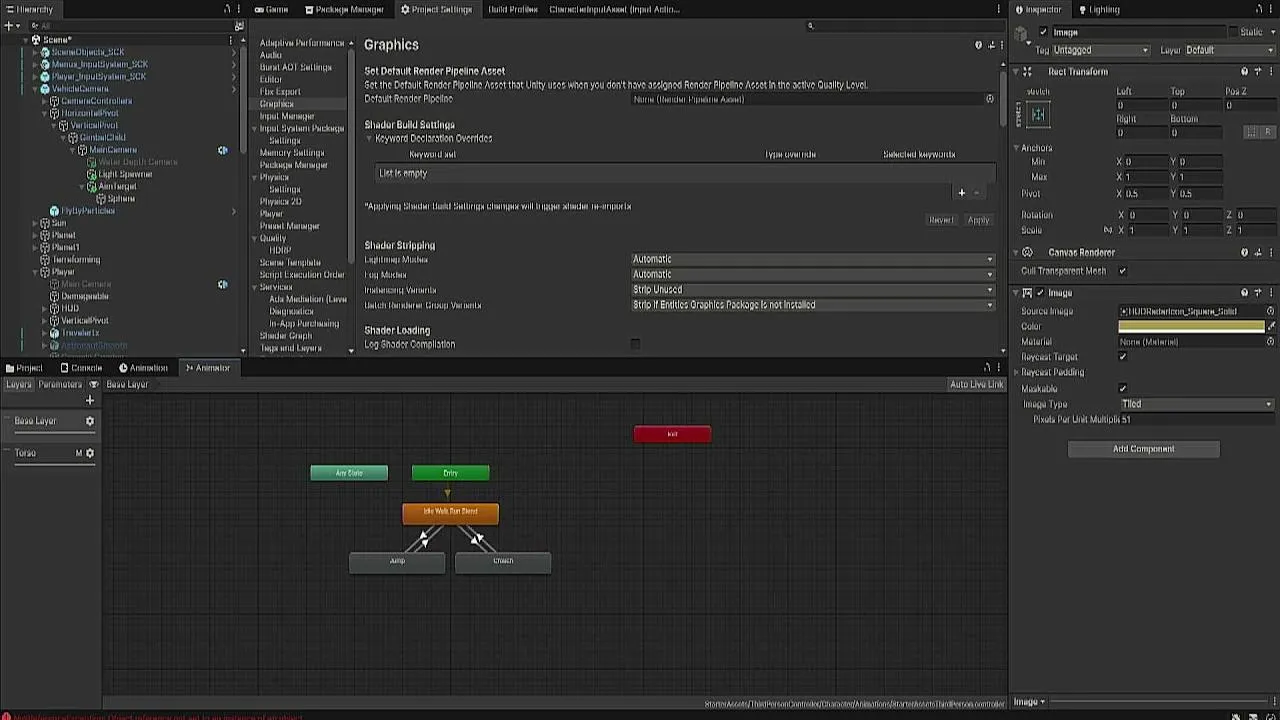
Task: Open the Instancing Variants dropdown
Action: [813, 290]
